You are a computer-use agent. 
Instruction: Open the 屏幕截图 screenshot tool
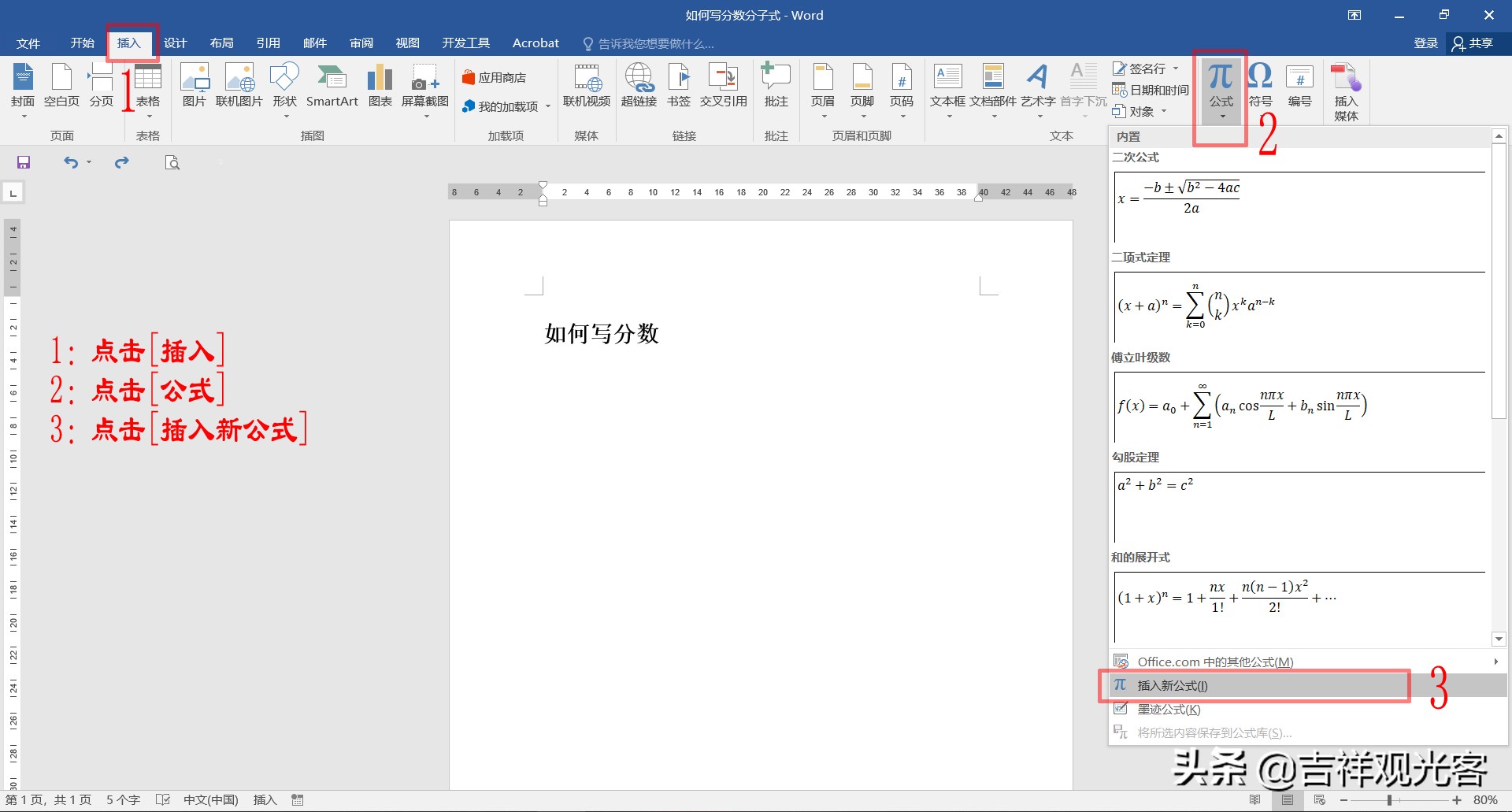coord(424,87)
